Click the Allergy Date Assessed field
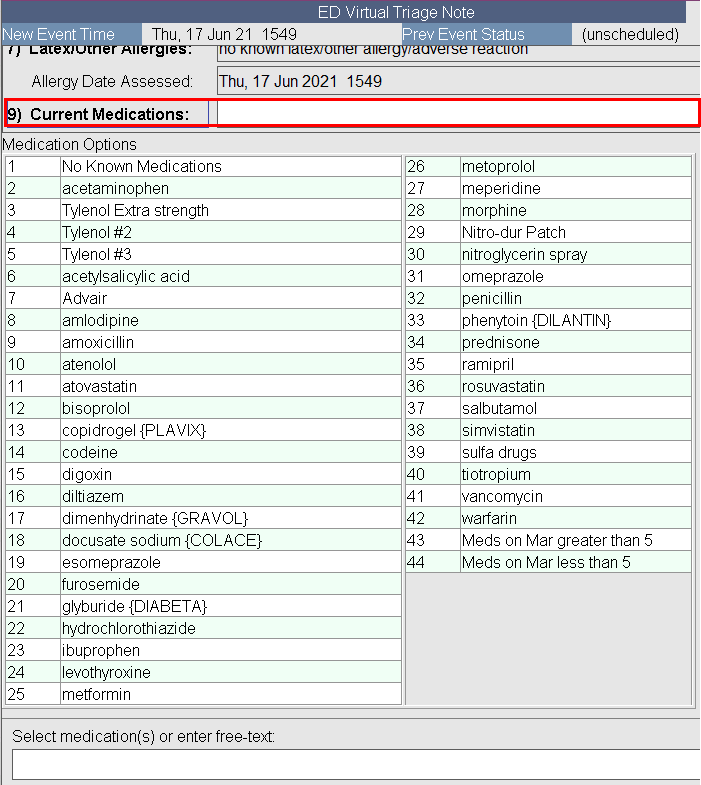This screenshot has height=785, width=701. (459, 81)
